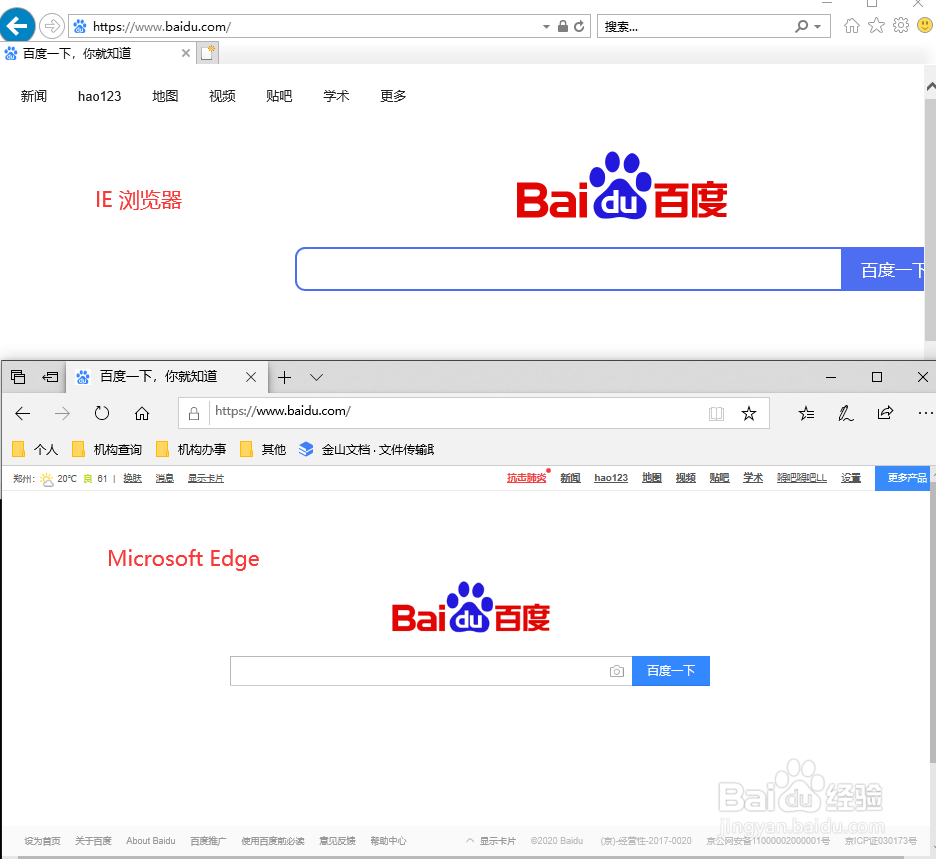Click the lock icon in IE address bar
936x859 pixels.
[x=562, y=26]
